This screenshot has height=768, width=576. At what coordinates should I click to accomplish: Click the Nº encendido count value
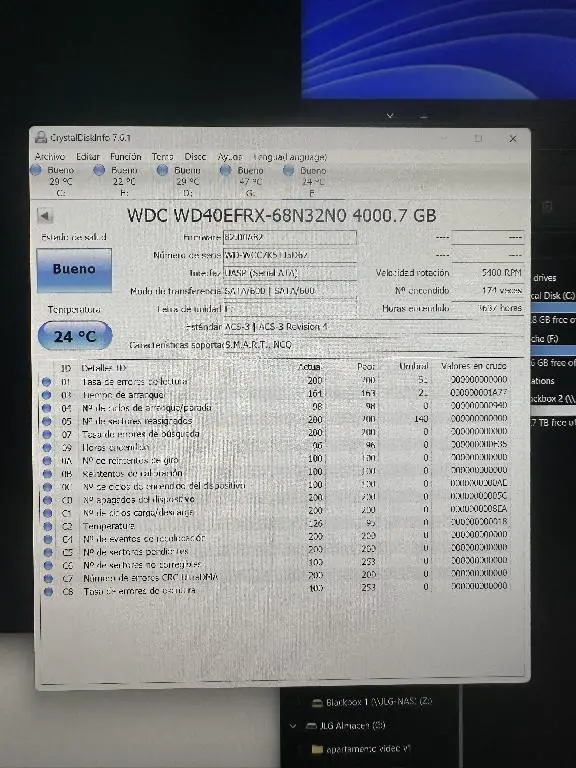point(487,290)
